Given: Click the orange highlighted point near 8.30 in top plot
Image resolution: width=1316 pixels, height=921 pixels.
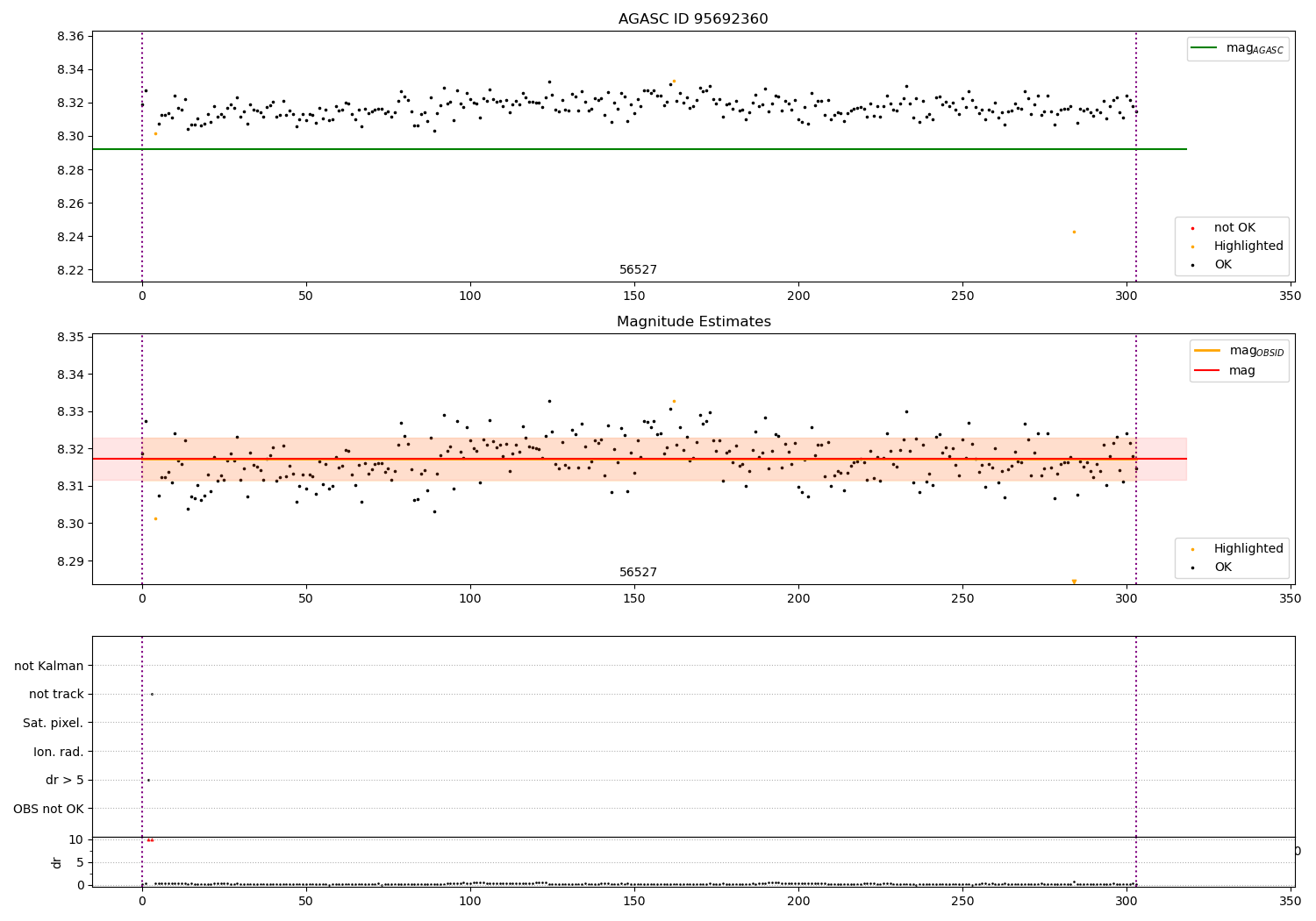Looking at the screenshot, I should click(x=155, y=133).
